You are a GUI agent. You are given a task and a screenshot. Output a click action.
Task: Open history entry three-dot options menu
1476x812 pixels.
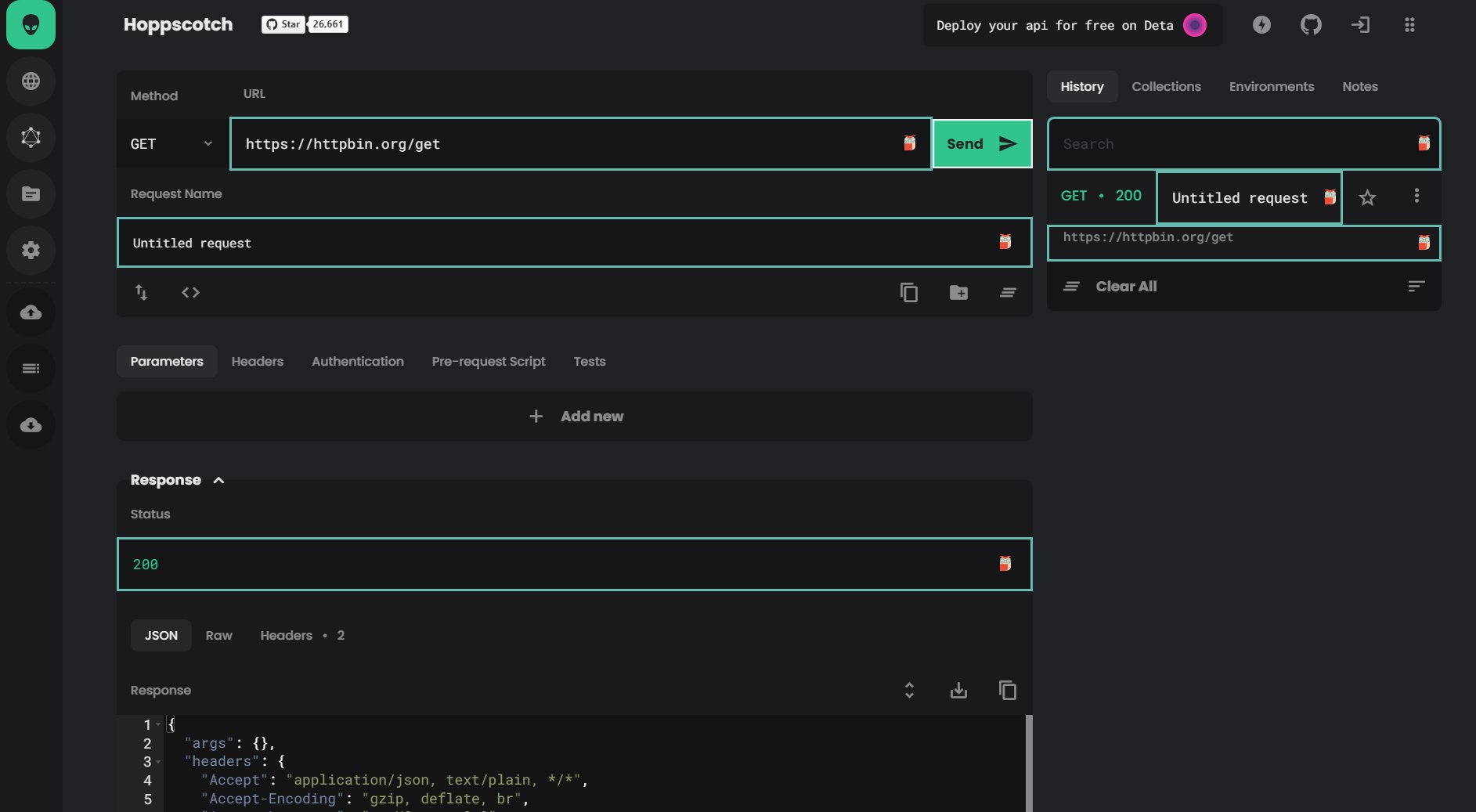(1416, 196)
